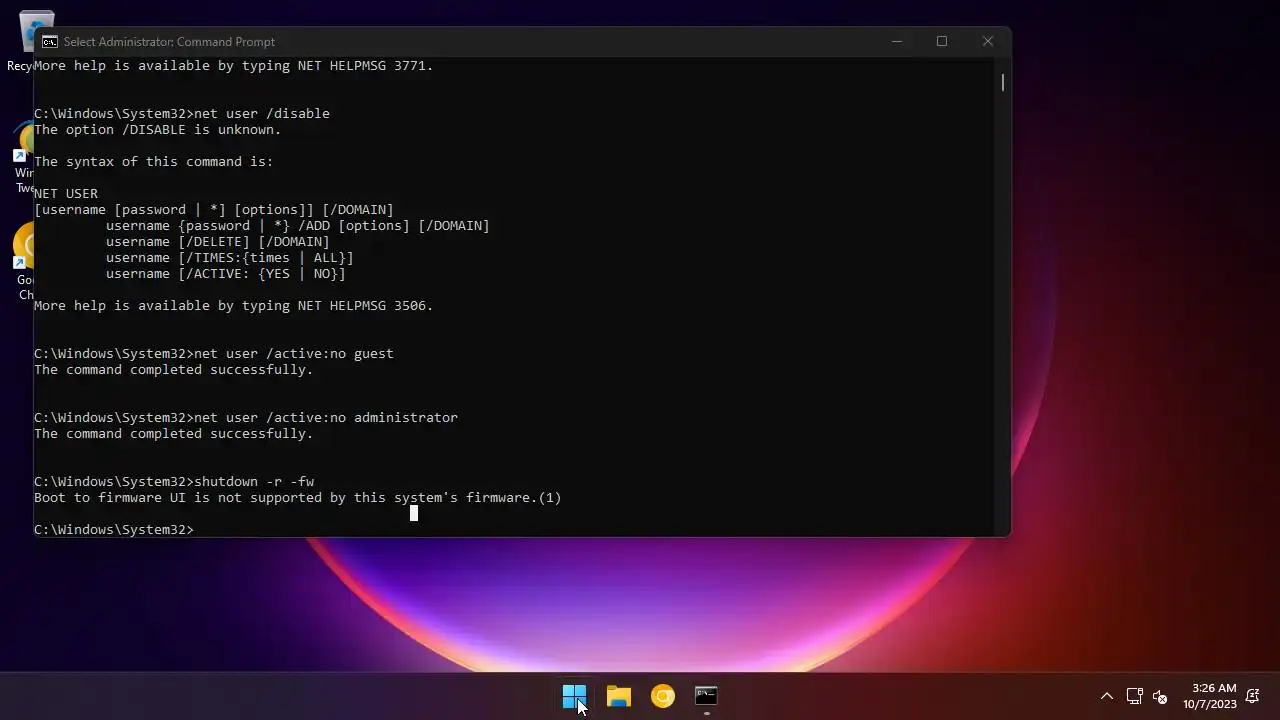This screenshot has width=1280, height=720.
Task: Open the Windows Start menu
Action: point(574,696)
